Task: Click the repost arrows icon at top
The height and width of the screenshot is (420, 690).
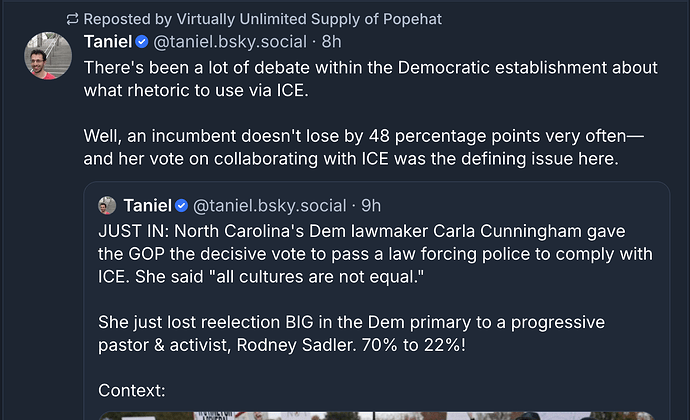Action: (72, 19)
